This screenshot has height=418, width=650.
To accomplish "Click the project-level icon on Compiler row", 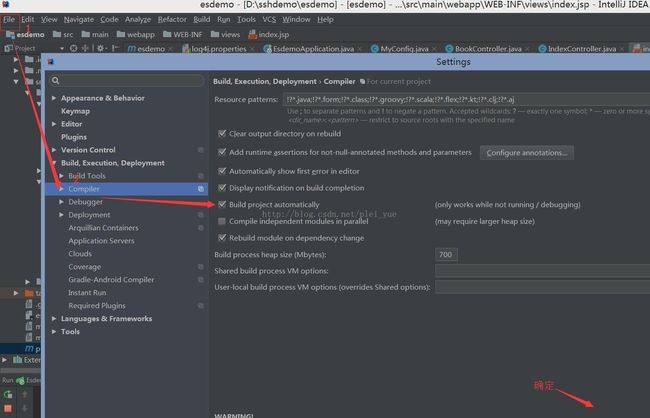I will pos(201,189).
